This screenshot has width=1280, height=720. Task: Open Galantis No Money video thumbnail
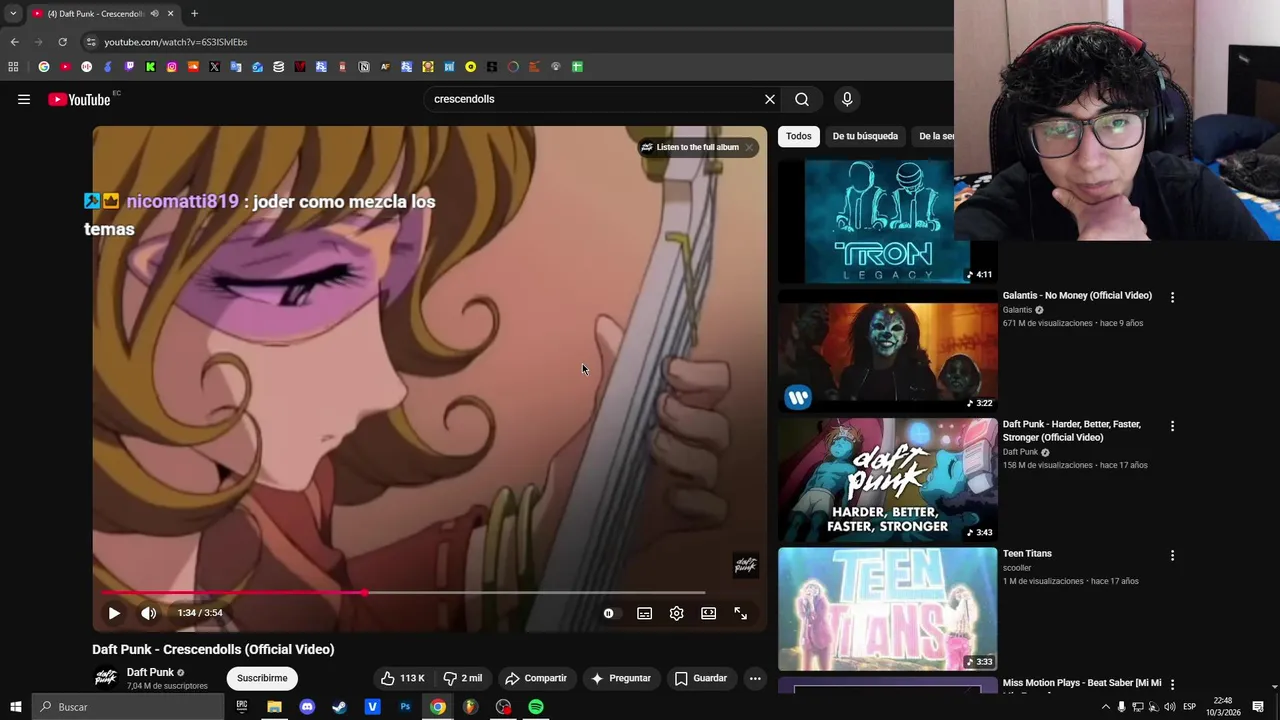tap(887, 351)
